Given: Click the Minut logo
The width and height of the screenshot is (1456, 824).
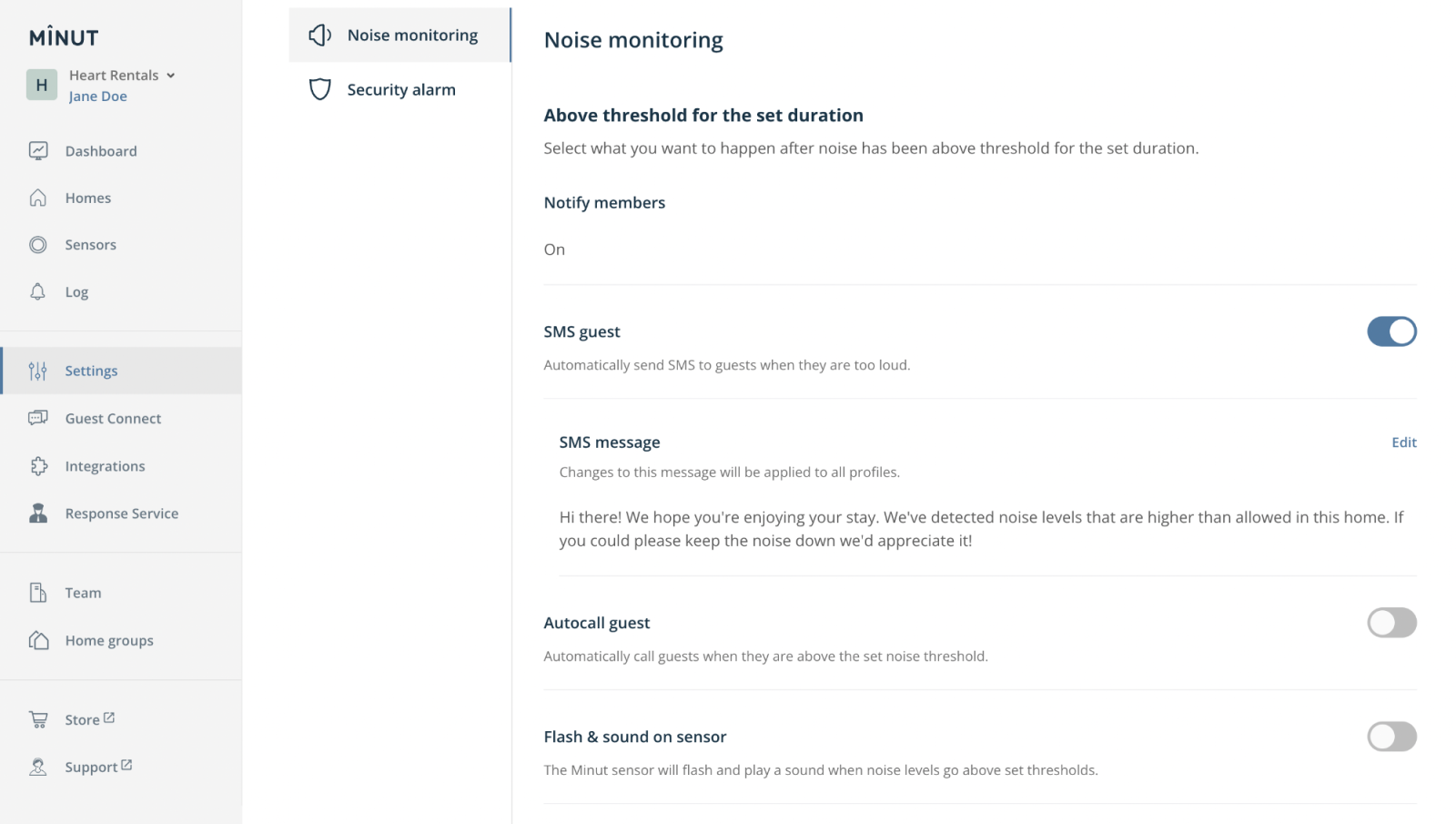Looking at the screenshot, I should click(x=64, y=37).
